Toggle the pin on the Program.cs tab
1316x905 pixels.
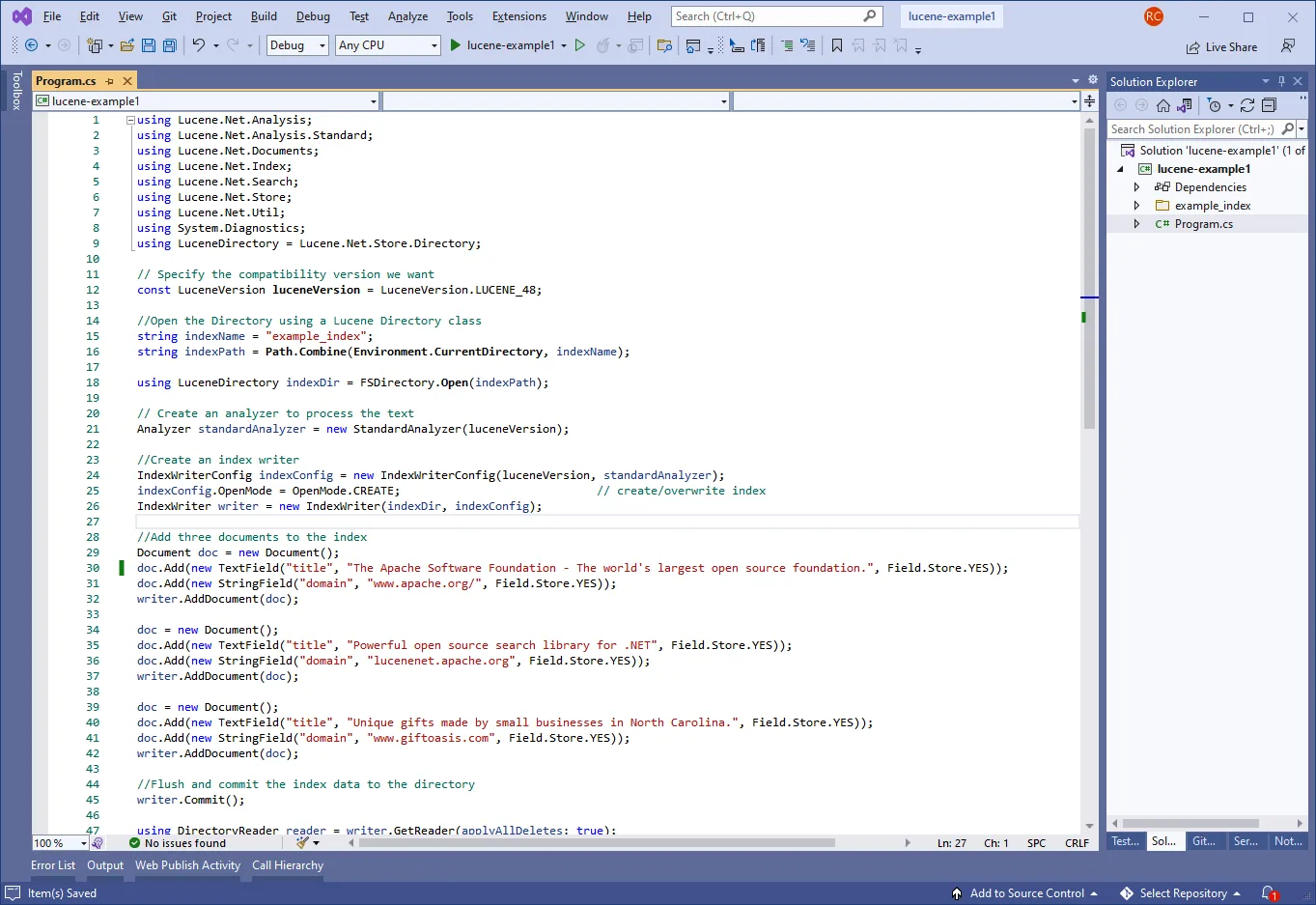[x=110, y=81]
